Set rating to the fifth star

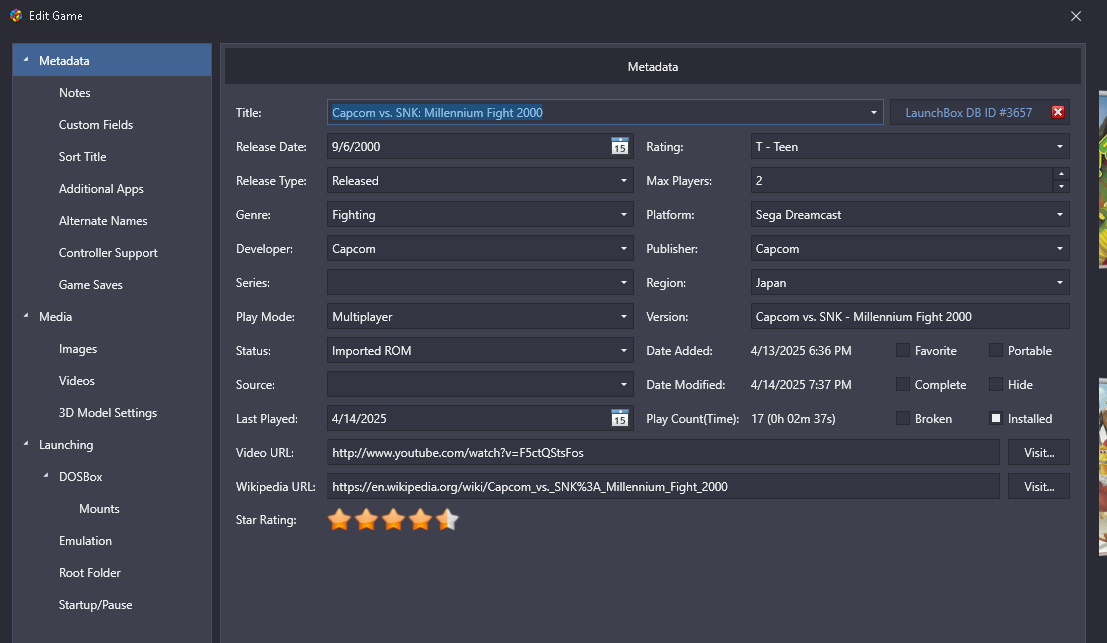click(447, 519)
